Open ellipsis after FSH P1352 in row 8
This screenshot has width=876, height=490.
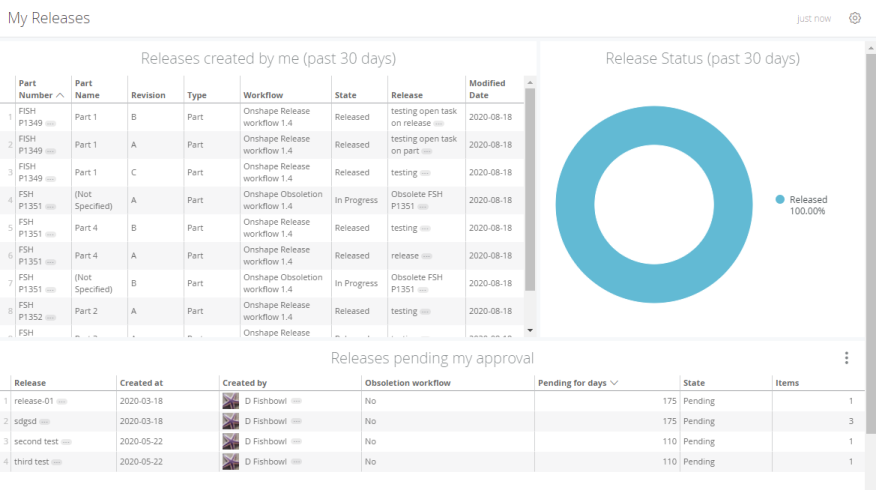[x=50, y=317]
